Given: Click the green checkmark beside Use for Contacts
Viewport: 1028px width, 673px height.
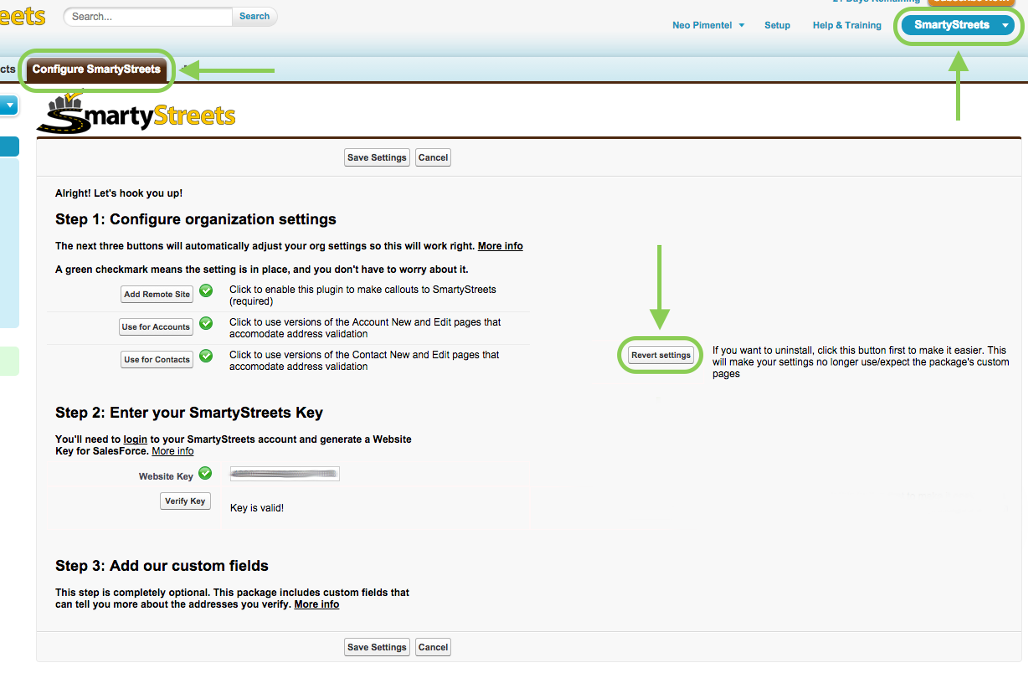Looking at the screenshot, I should tap(206, 356).
